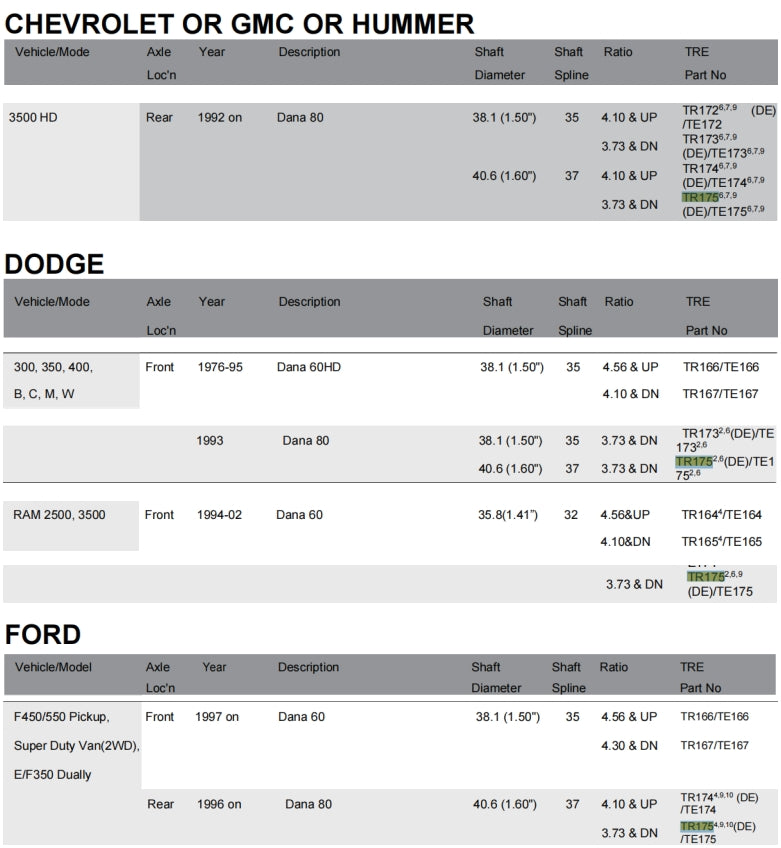Screen dimensions: 781x848
Task: Click the CHEVROLET OR GMC OR HUMMER heading
Action: click(239, 23)
